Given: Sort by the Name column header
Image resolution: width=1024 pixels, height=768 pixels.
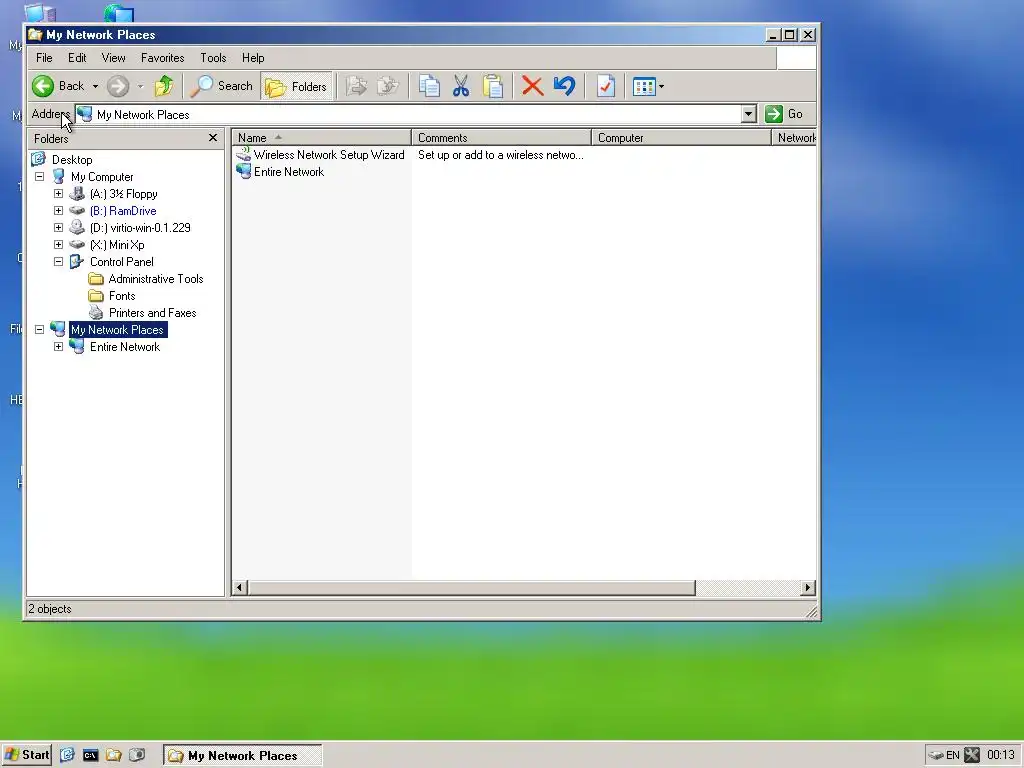Looking at the screenshot, I should [322, 138].
